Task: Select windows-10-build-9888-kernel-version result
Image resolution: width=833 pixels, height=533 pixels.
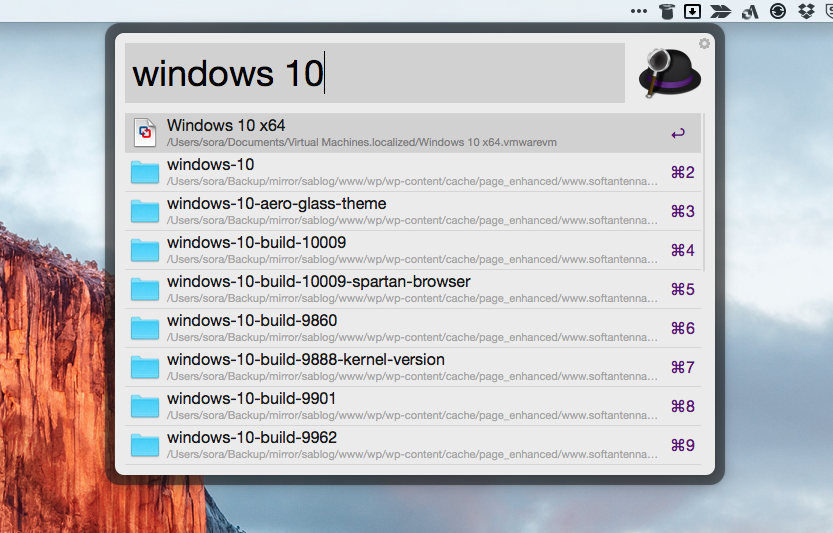Action: (413, 367)
